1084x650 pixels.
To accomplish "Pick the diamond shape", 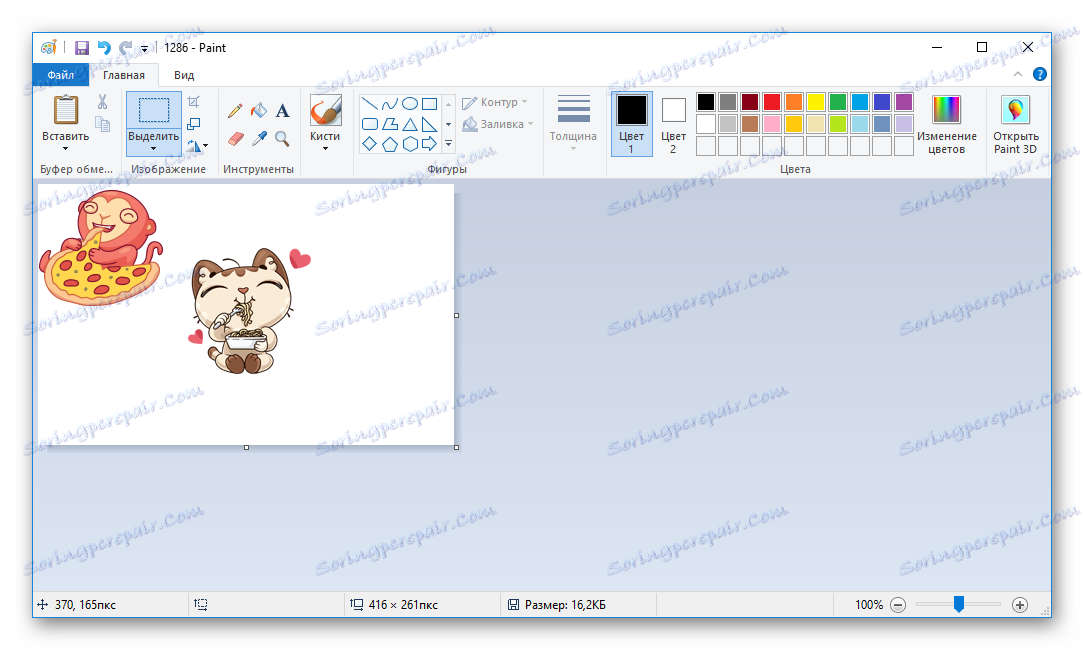I will 370,144.
